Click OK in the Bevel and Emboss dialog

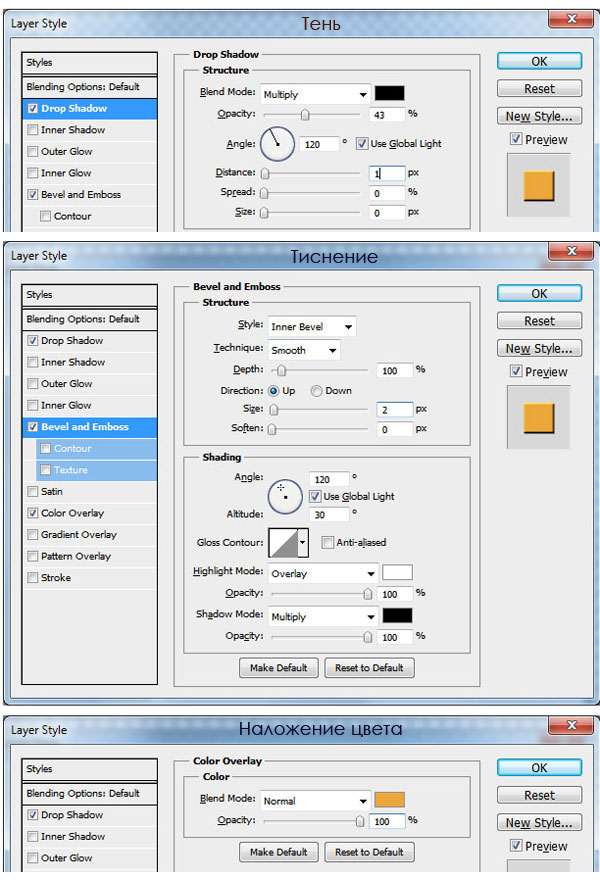pos(539,294)
